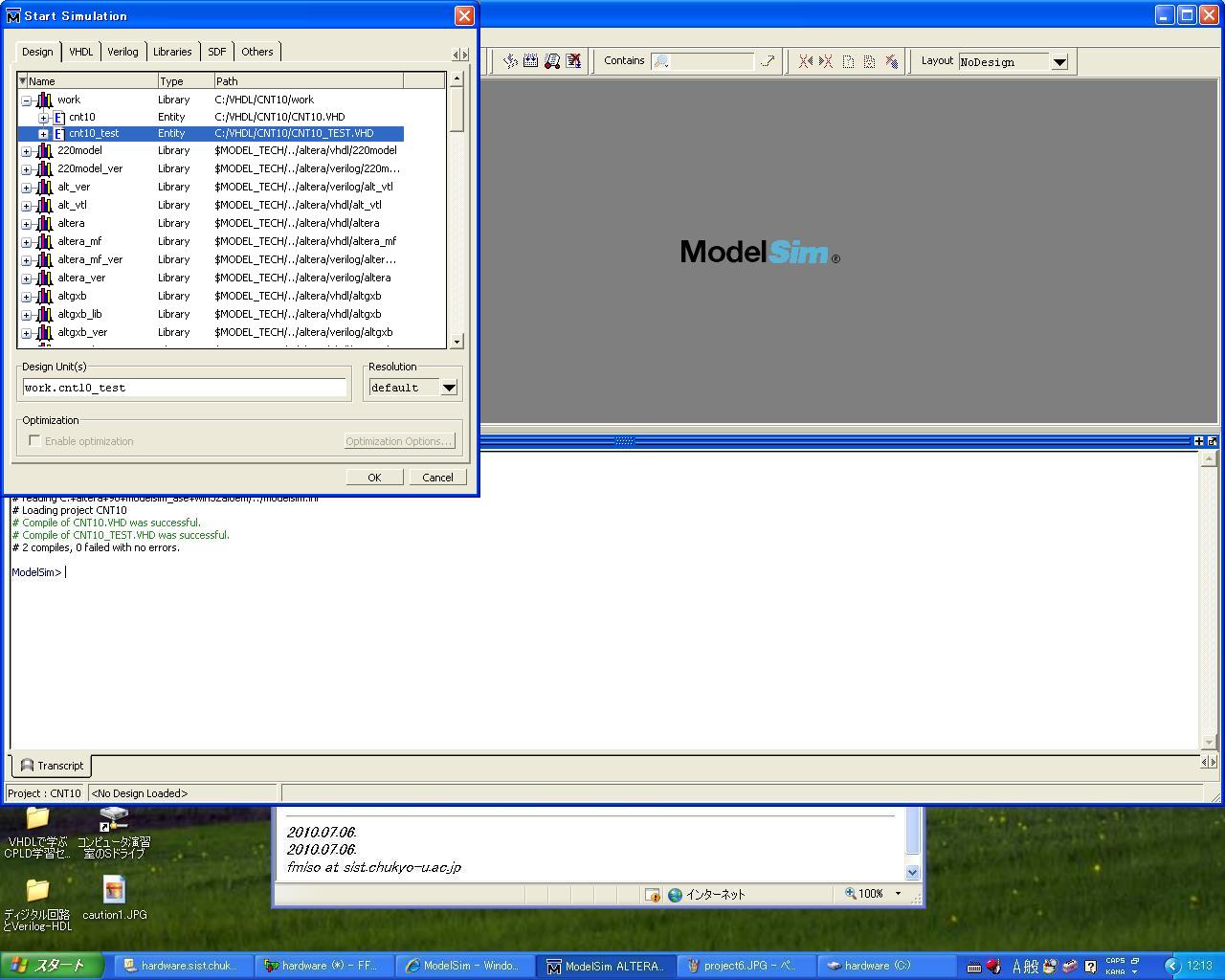Expand the altgxb_lib library node
Viewport: 1225px width, 980px height.
[x=27, y=315]
